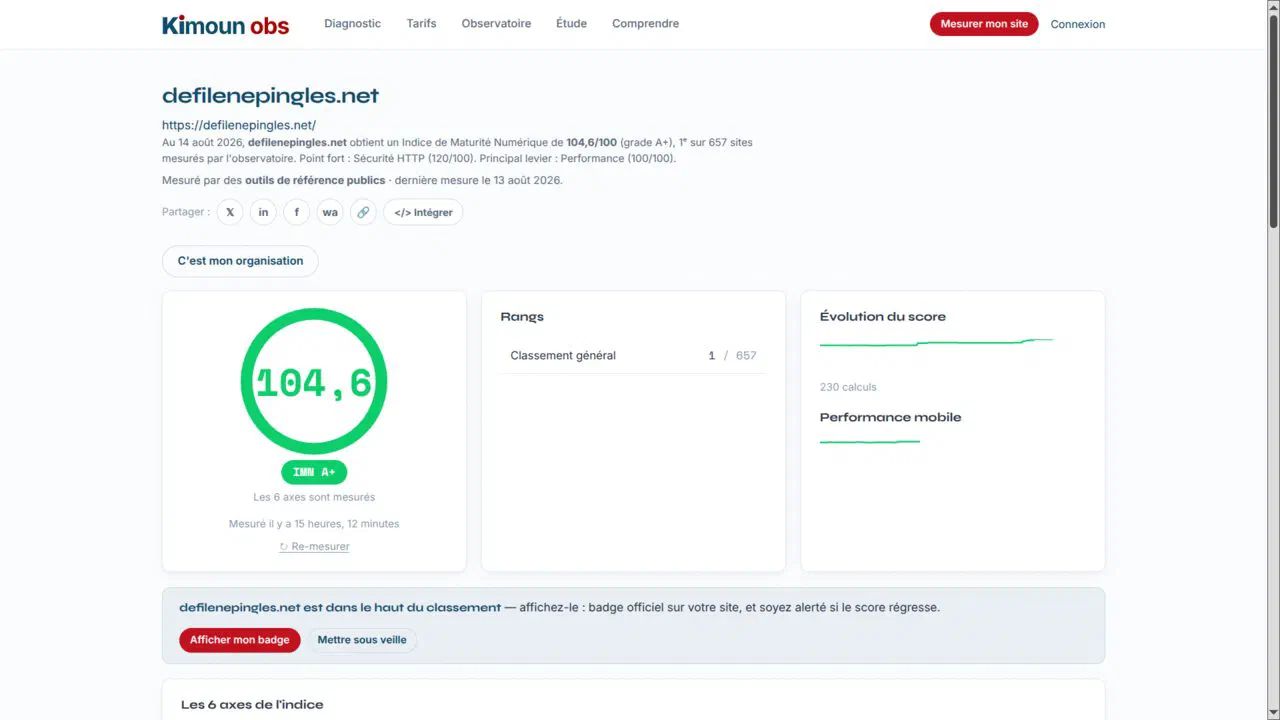This screenshot has width=1280, height=720.
Task: Click the '230 calculs' text
Action: (848, 387)
